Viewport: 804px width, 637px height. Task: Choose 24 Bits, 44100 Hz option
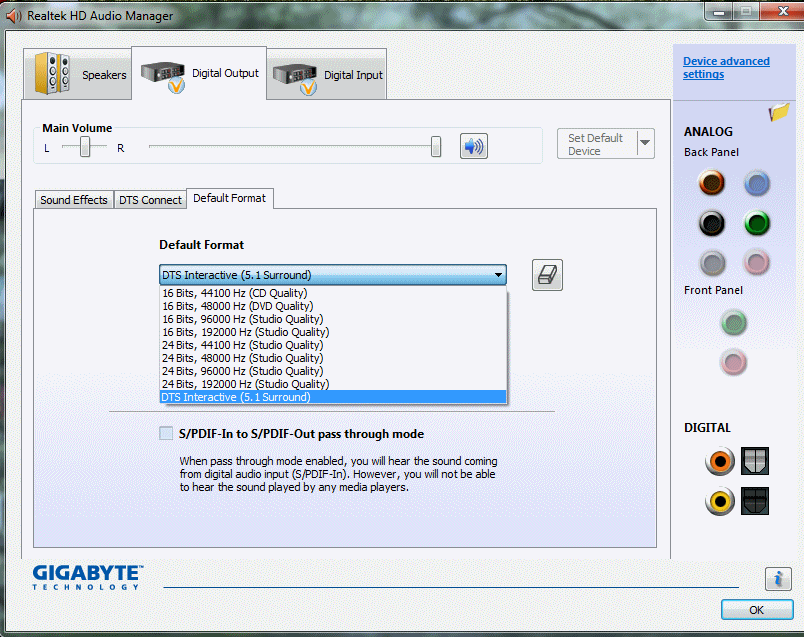click(x=333, y=345)
